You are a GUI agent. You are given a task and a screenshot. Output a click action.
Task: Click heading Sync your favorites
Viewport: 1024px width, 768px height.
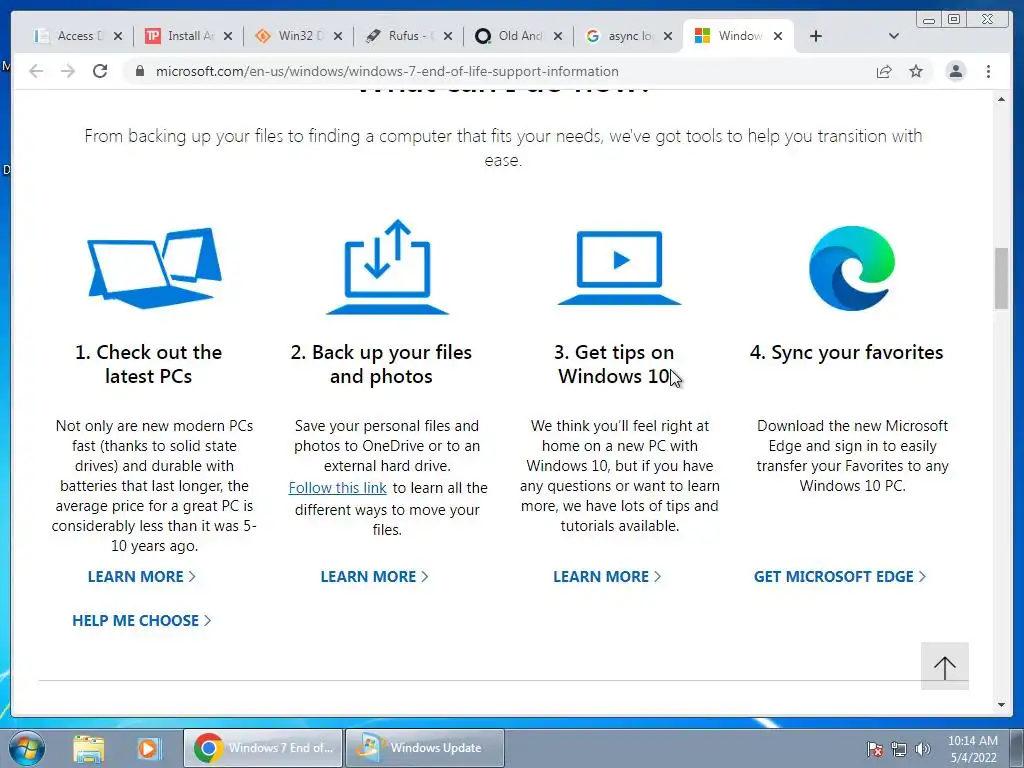click(846, 353)
